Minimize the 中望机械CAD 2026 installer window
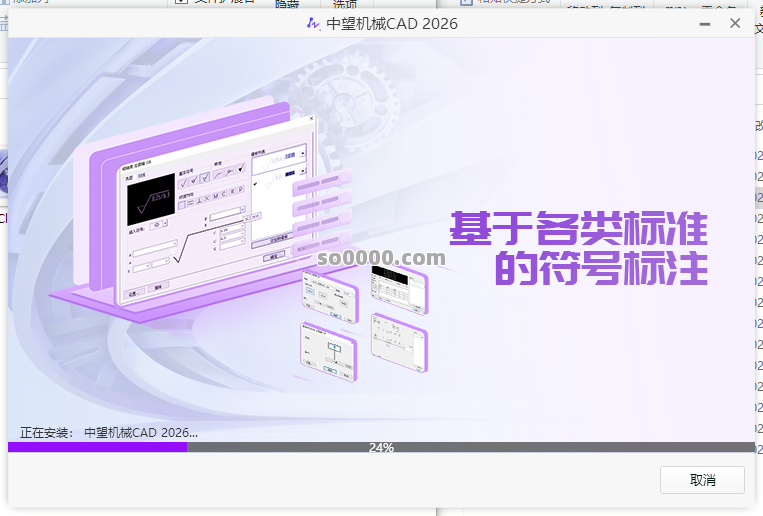 pyautogui.click(x=705, y=24)
